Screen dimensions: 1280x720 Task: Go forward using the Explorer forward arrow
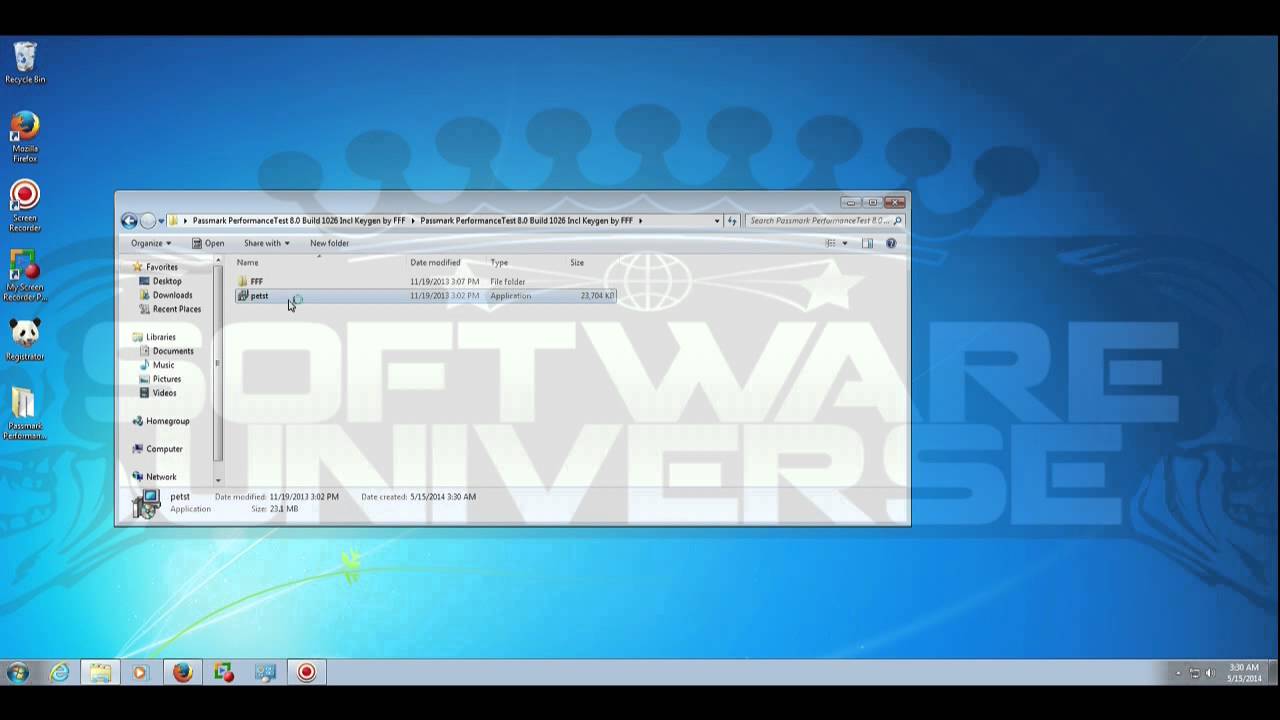(148, 221)
